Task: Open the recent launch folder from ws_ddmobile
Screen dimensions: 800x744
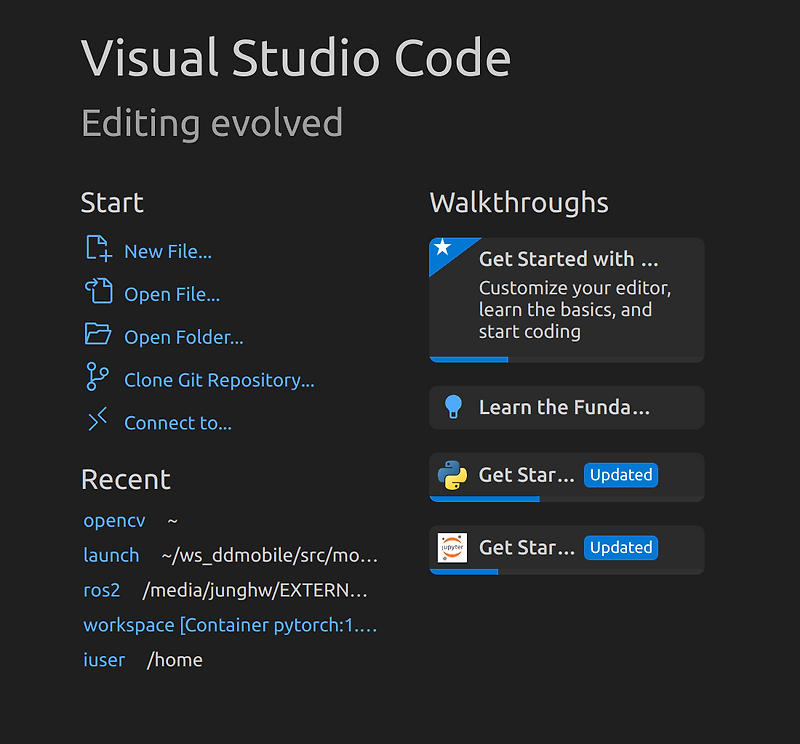Action: point(111,555)
